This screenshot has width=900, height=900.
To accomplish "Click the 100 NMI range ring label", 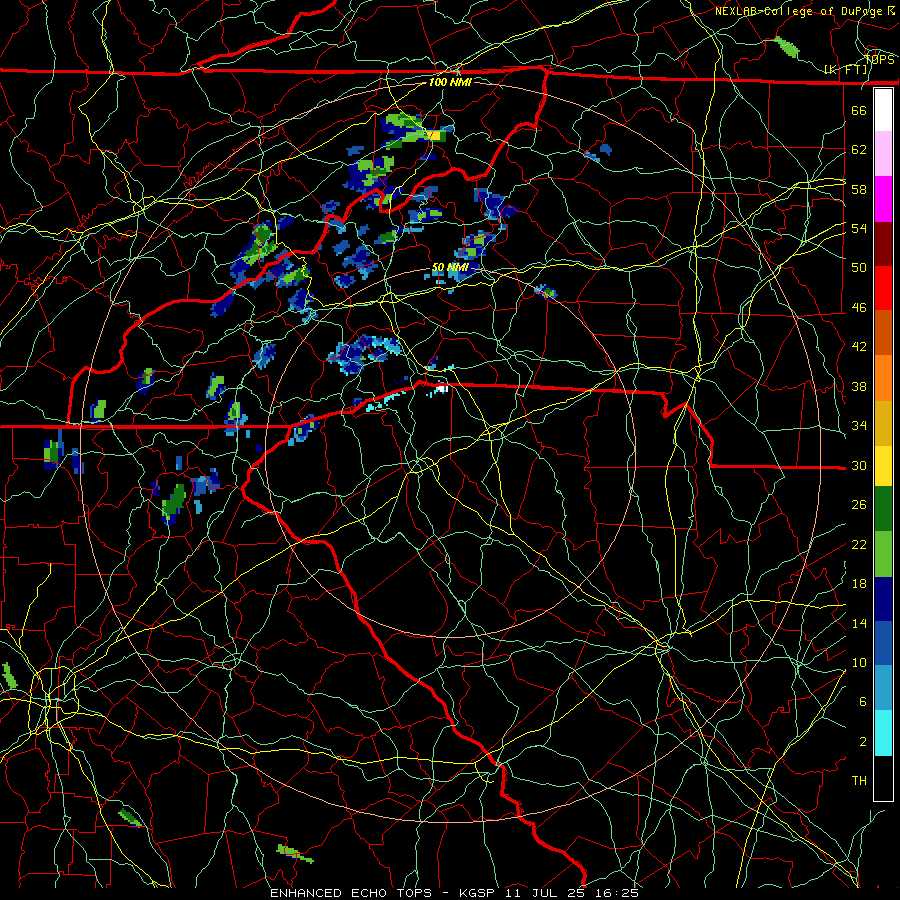I will click(450, 82).
